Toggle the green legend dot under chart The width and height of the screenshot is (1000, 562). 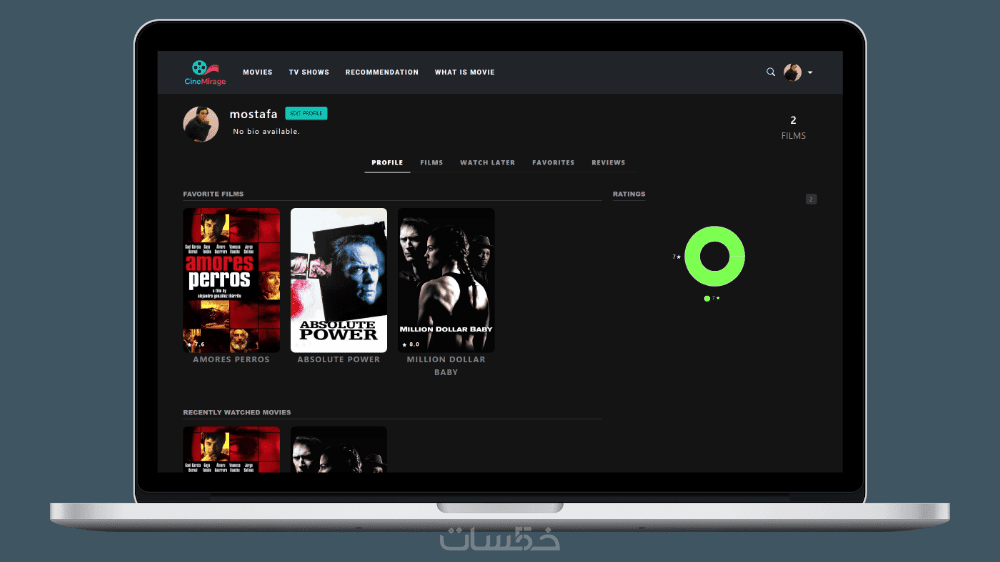click(707, 299)
